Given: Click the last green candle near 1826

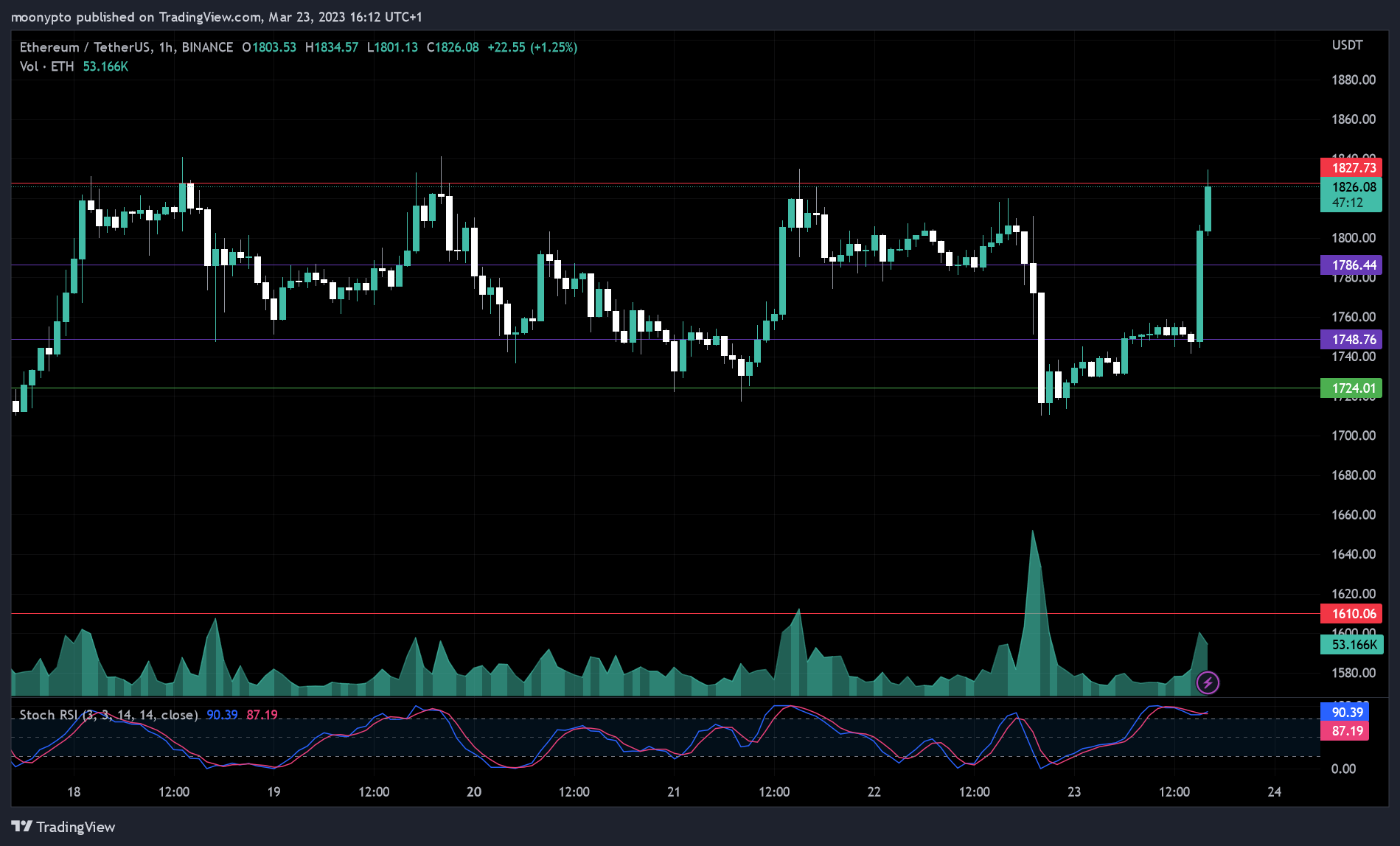Looking at the screenshot, I should (x=1208, y=209).
